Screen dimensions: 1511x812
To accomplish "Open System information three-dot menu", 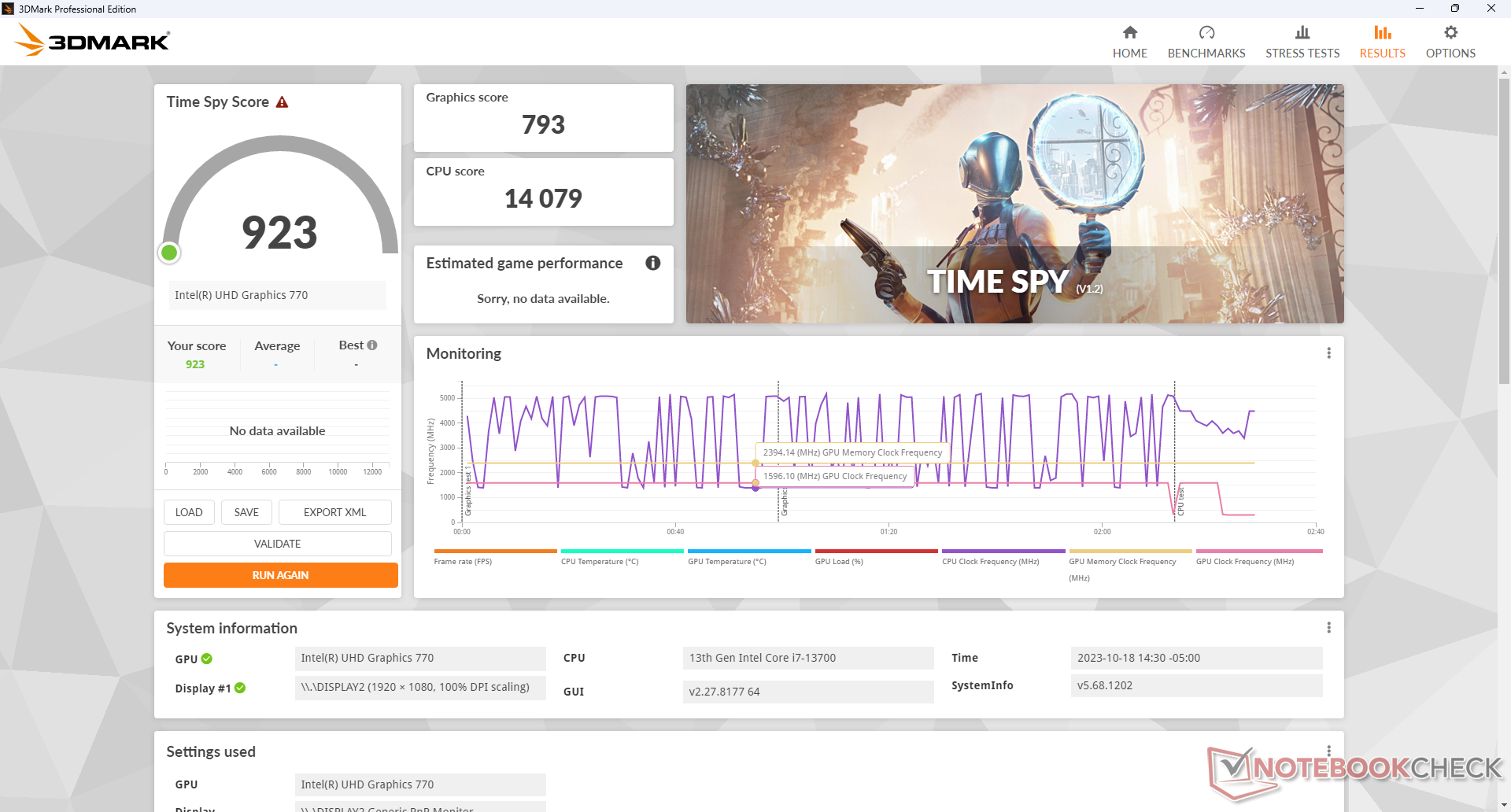I will click(x=1328, y=628).
